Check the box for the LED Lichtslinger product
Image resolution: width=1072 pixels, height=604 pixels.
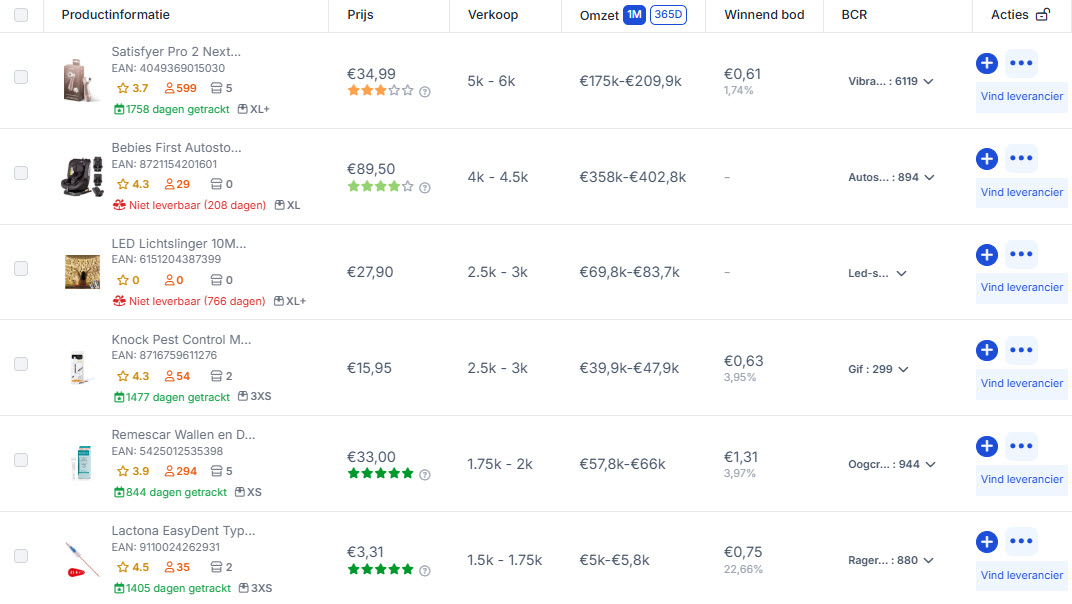pos(21,268)
